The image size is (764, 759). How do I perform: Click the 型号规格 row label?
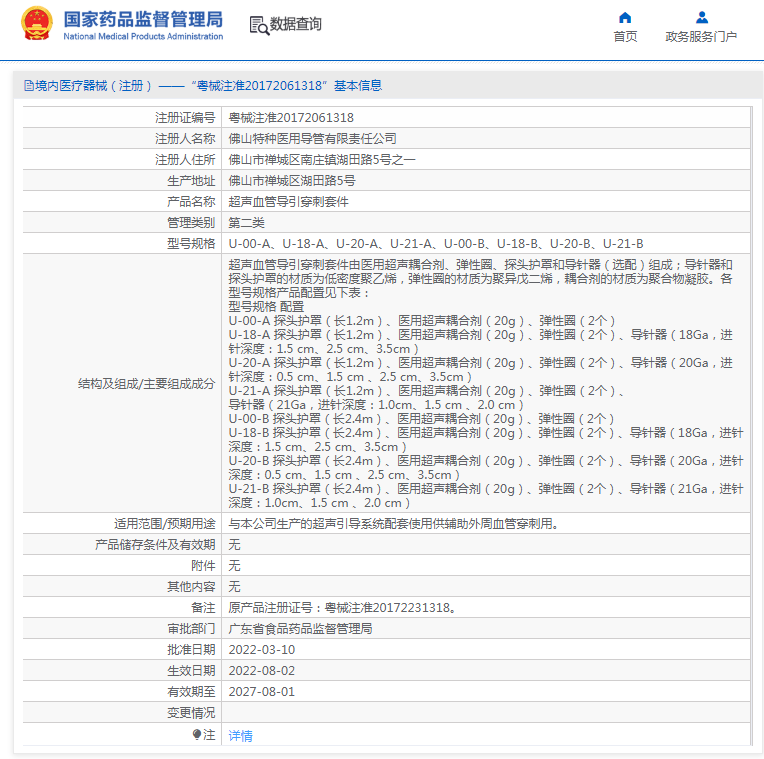click(x=191, y=244)
